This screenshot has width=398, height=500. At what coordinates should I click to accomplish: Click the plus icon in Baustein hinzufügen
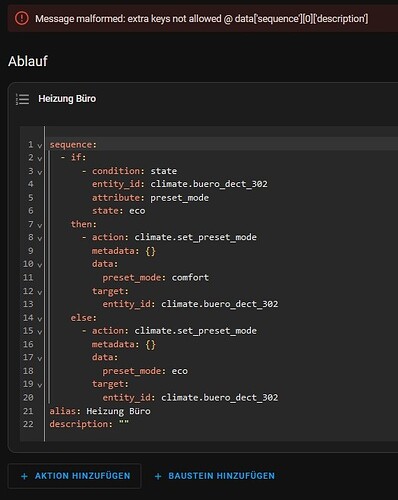coord(158,476)
